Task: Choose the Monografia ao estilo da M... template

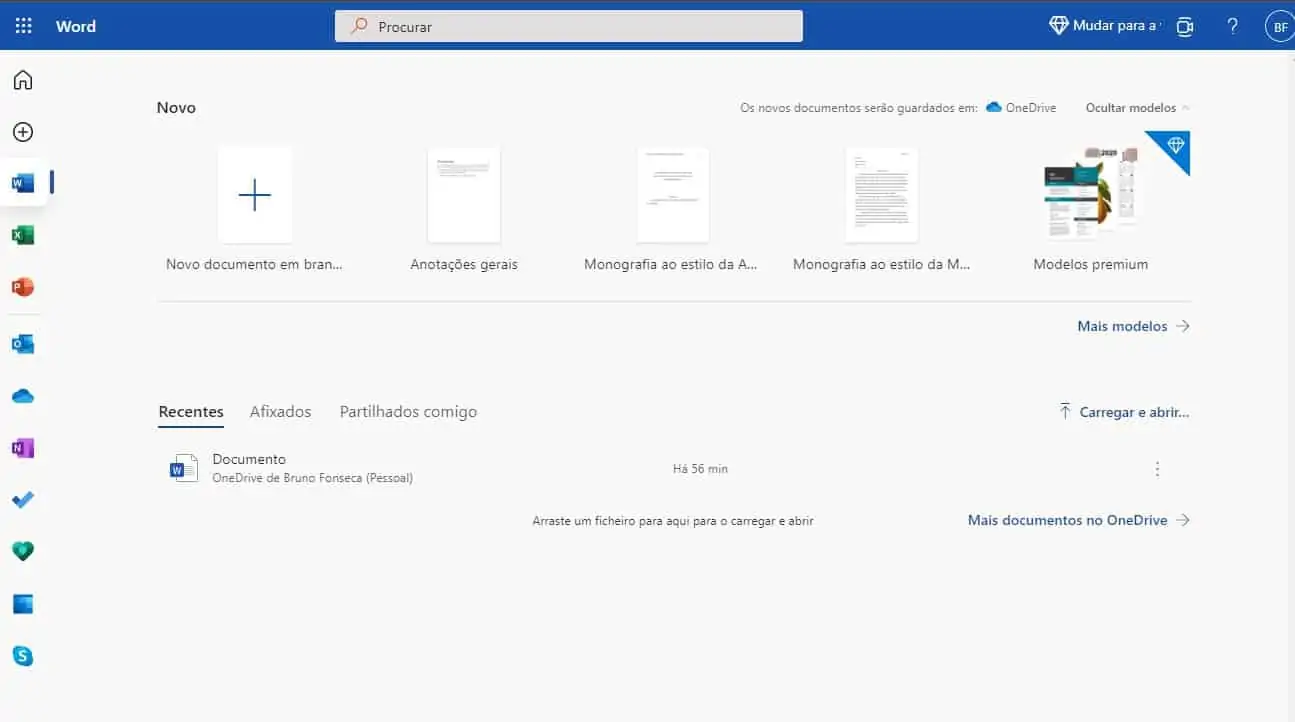Action: click(882, 195)
